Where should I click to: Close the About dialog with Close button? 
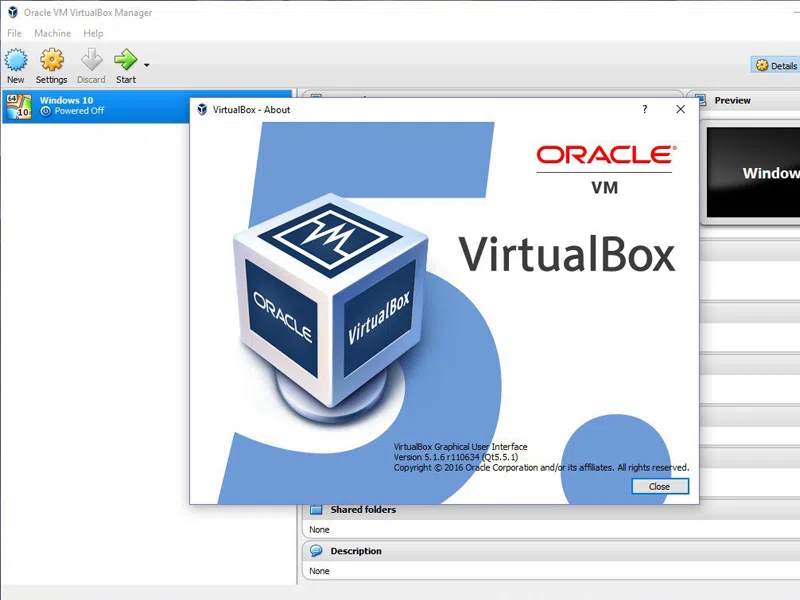click(x=660, y=486)
